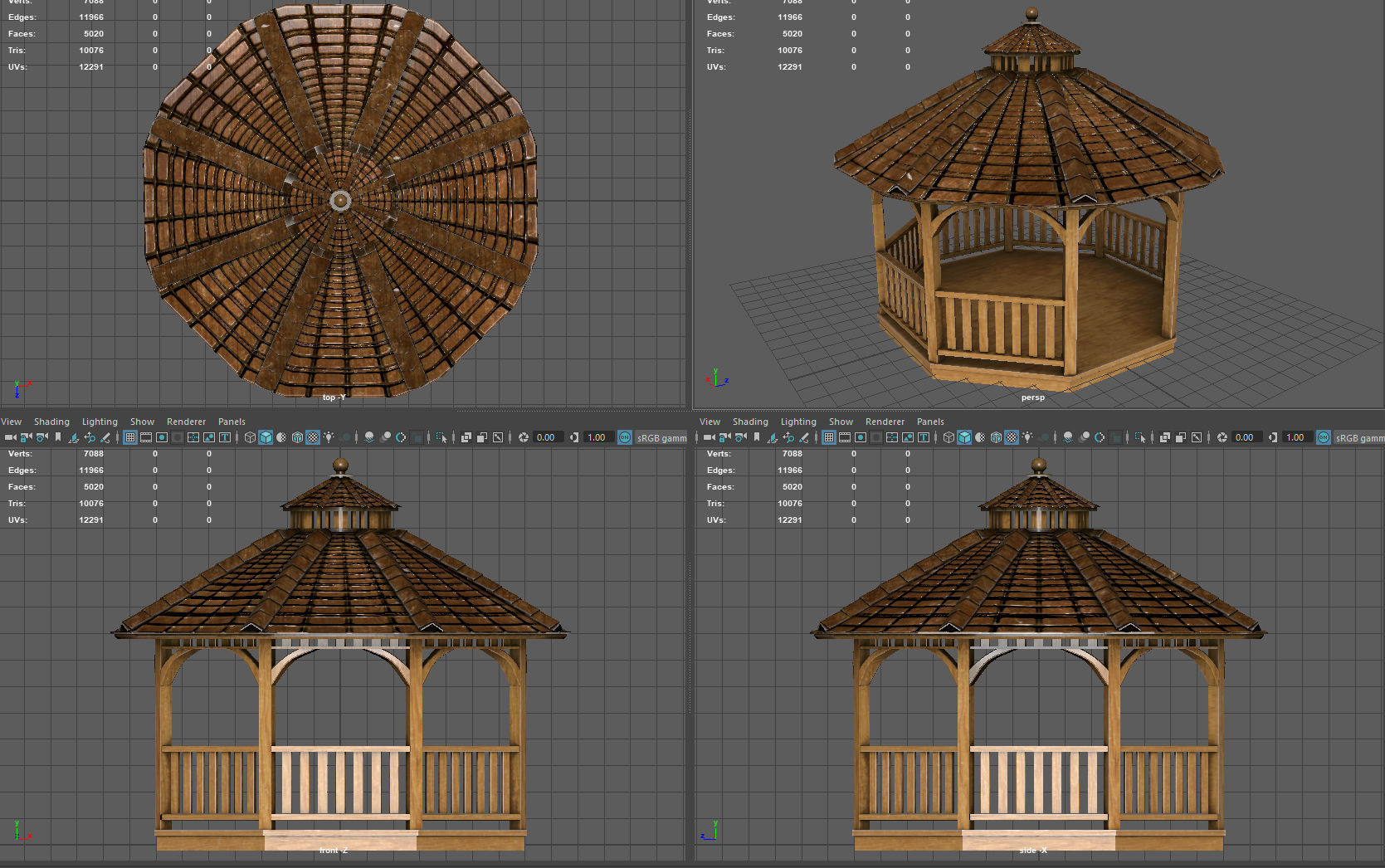The image size is (1385, 868).
Task: Click 'side -X' camera label in side view
Action: 1033,851
